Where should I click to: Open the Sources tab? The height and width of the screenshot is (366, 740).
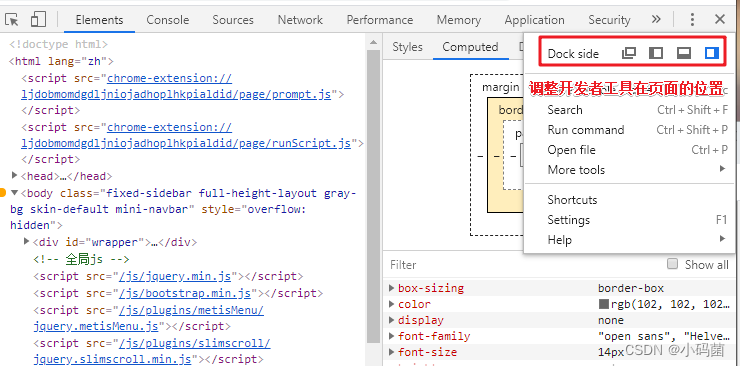coord(233,20)
